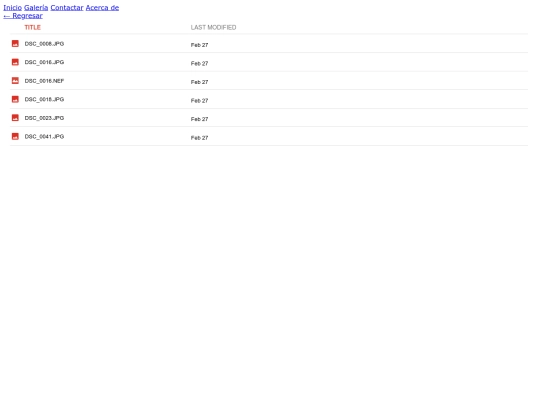The image size is (540, 405).
Task: Click the Feb 27 date in DSC_0008.JPG row
Action: click(199, 45)
